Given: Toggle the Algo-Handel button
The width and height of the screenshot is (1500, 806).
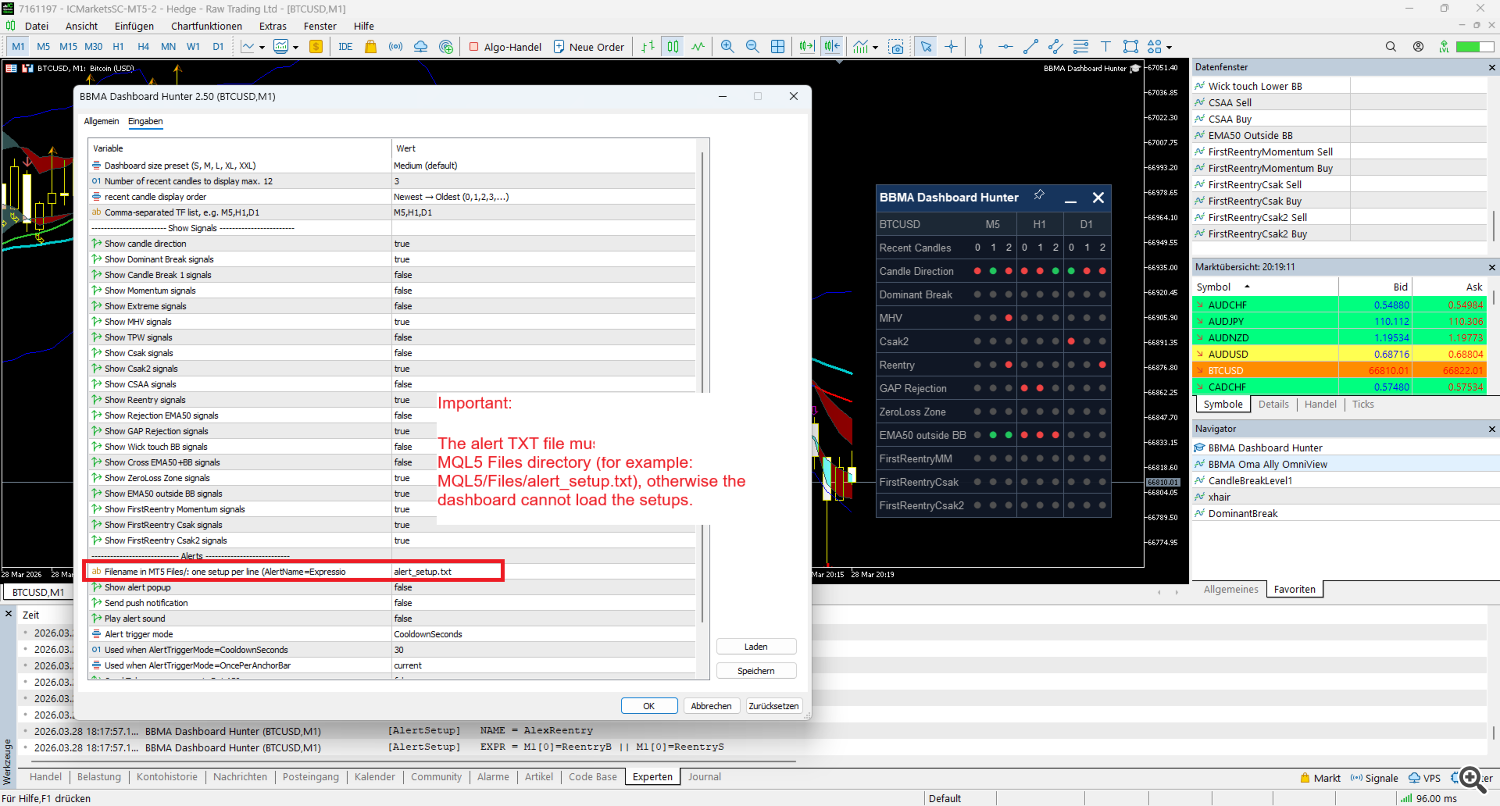Looking at the screenshot, I should coord(506,46).
